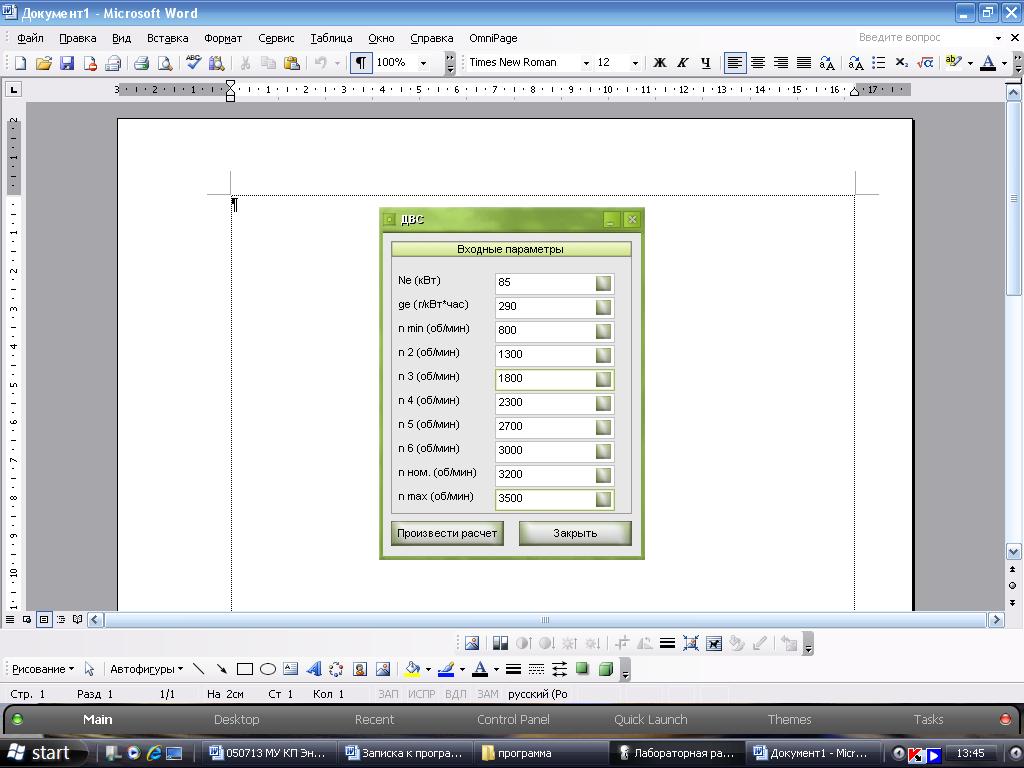Image resolution: width=1024 pixels, height=768 pixels.
Task: Toggle bold (Ж) formatting
Action: click(660, 63)
